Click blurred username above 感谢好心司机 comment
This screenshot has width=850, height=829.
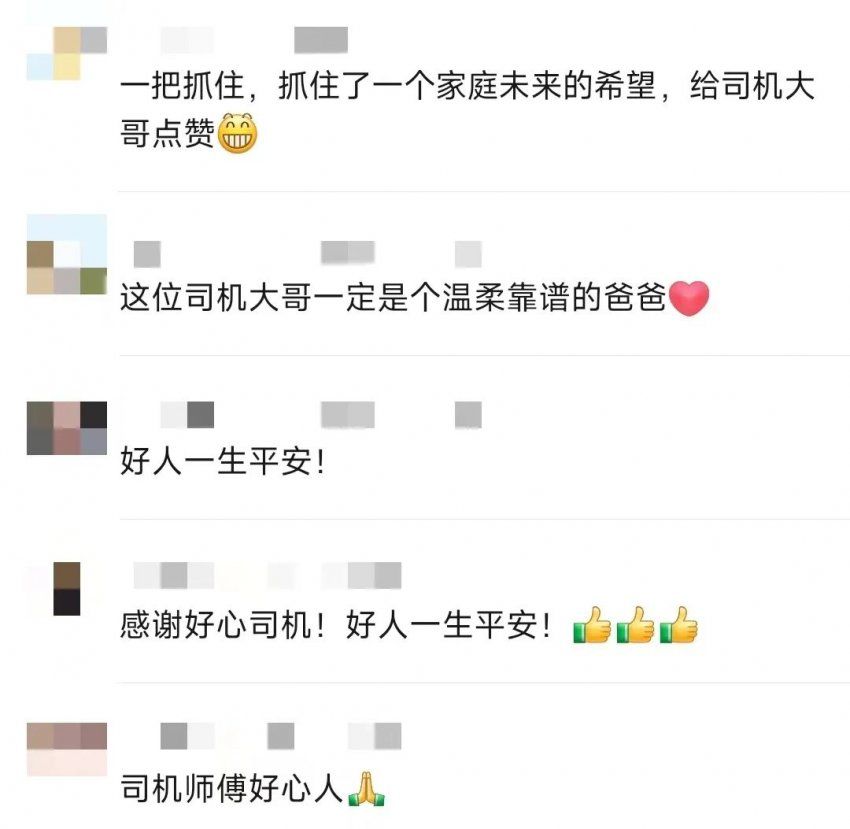267,575
